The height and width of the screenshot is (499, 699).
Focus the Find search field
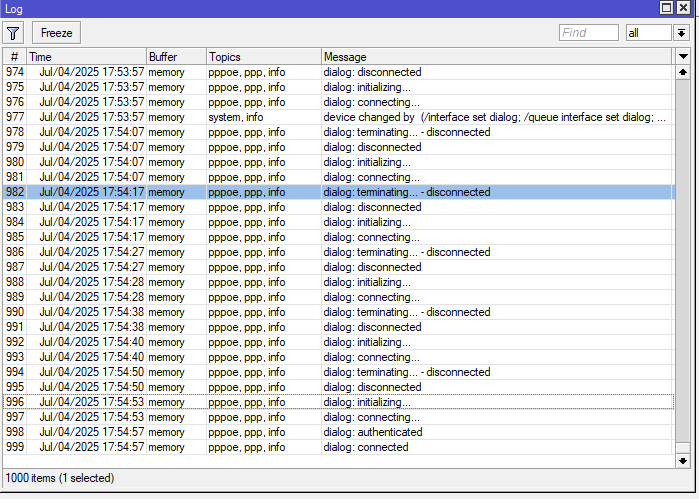[x=588, y=33]
